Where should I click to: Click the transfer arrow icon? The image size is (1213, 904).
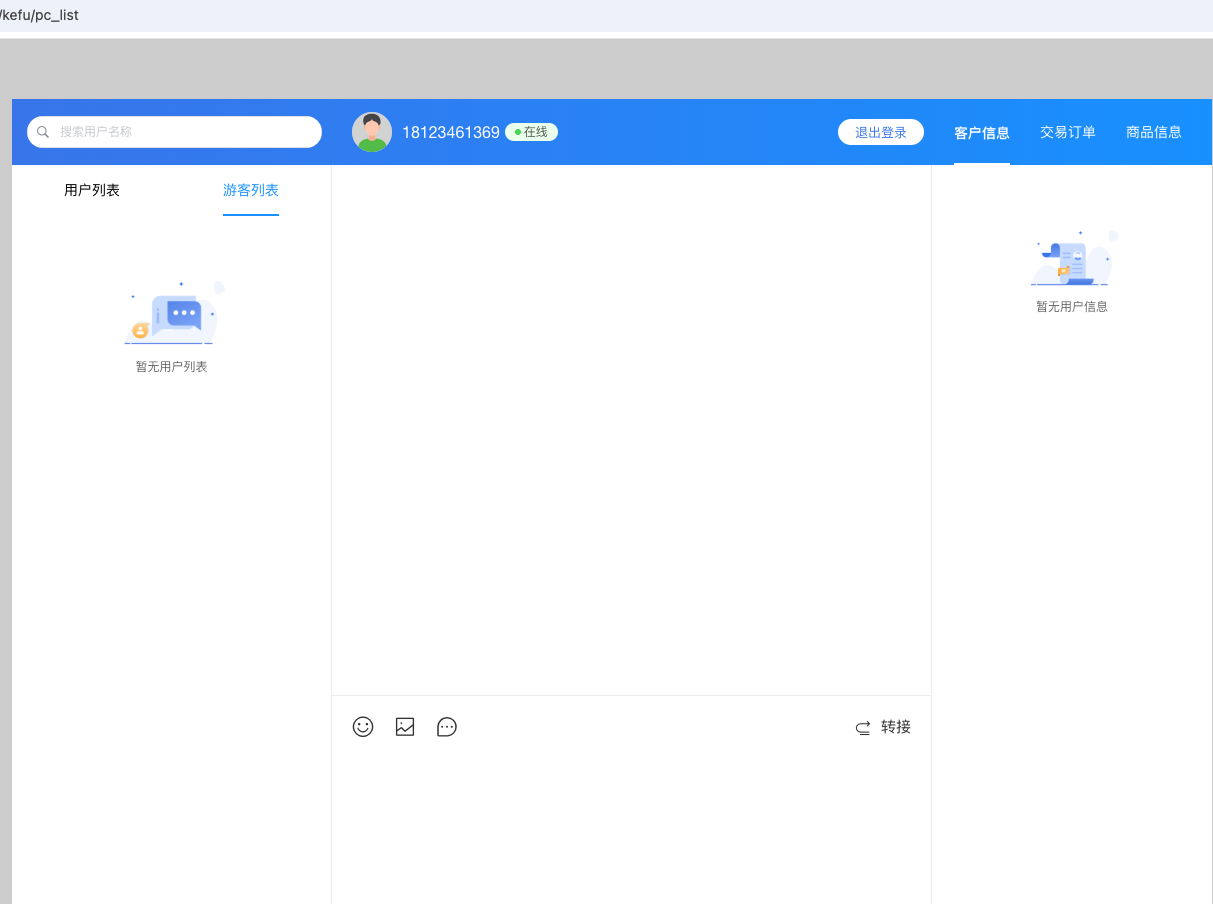coord(863,728)
